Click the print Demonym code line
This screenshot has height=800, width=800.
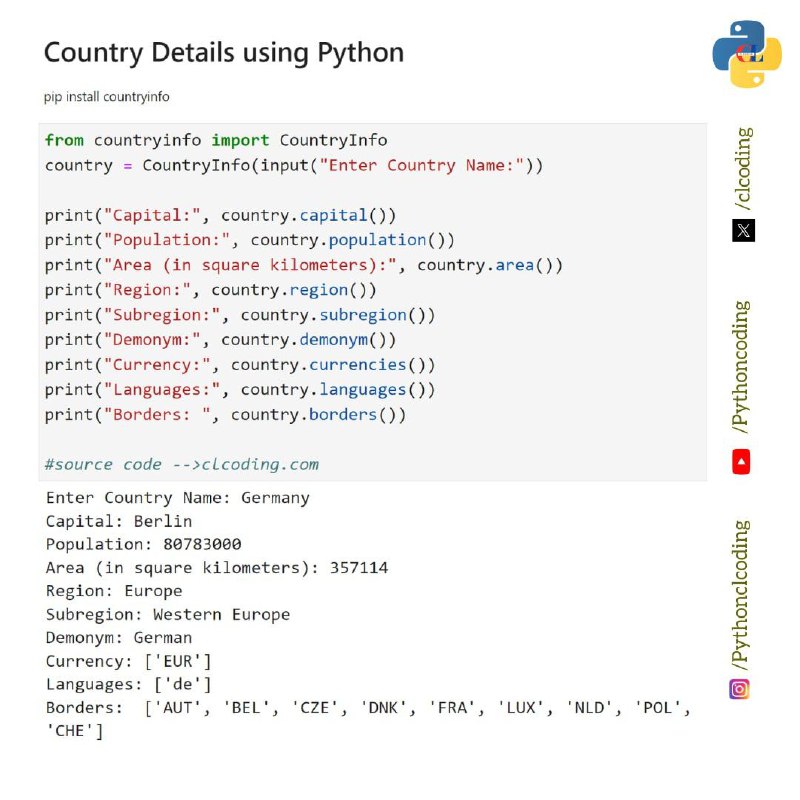[220, 340]
